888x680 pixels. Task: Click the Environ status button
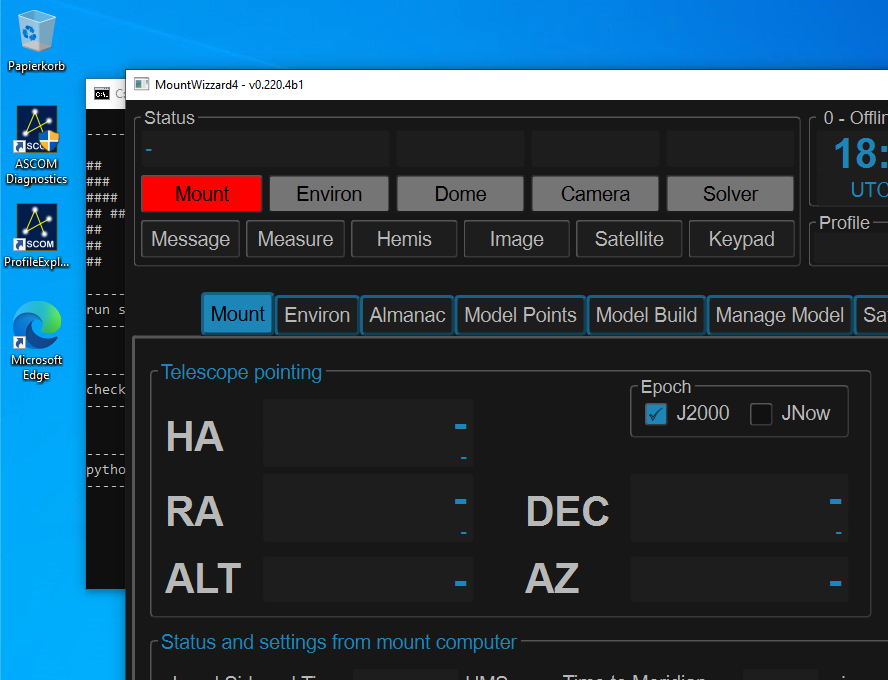pos(329,194)
